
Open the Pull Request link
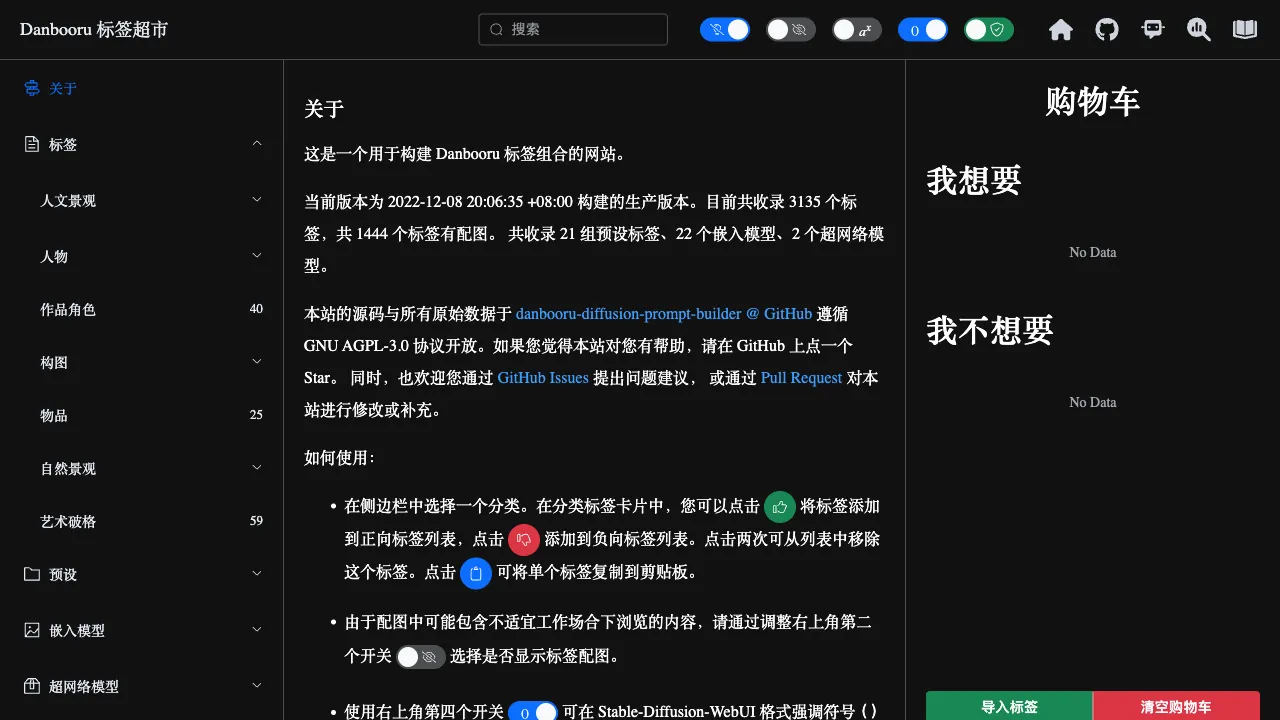pos(801,378)
